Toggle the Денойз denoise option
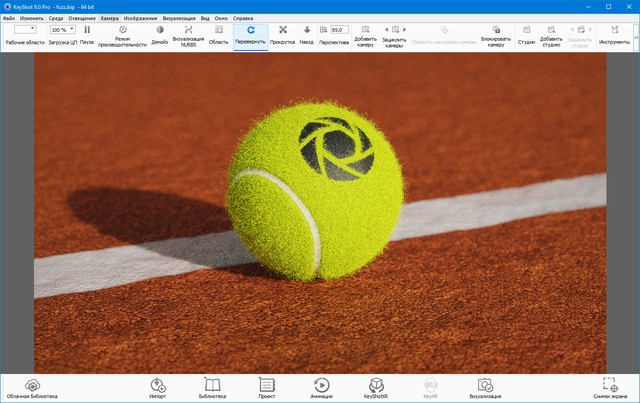Image resolution: width=640 pixels, height=403 pixels. point(159,36)
